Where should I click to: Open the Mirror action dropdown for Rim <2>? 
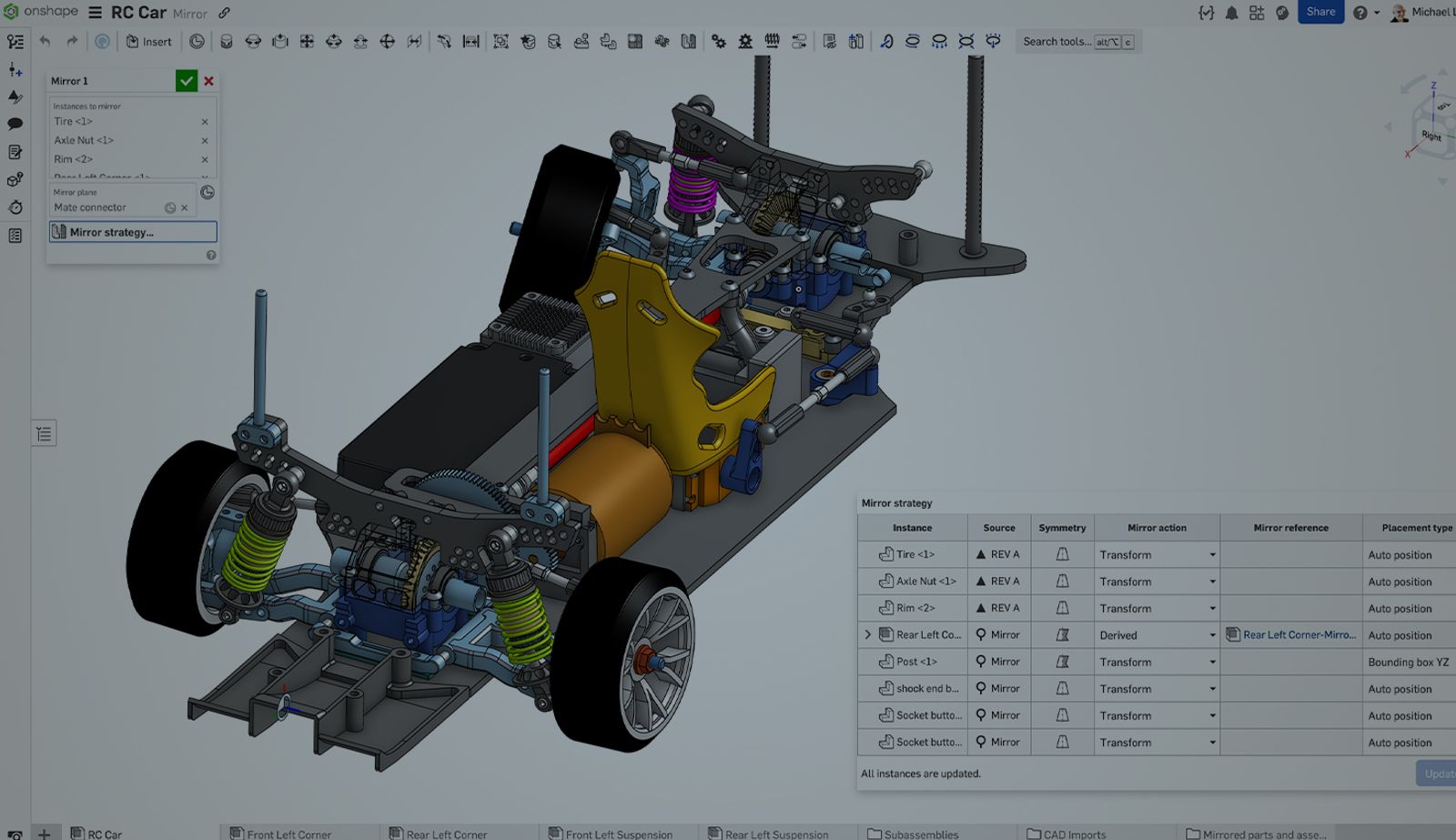click(x=1213, y=608)
